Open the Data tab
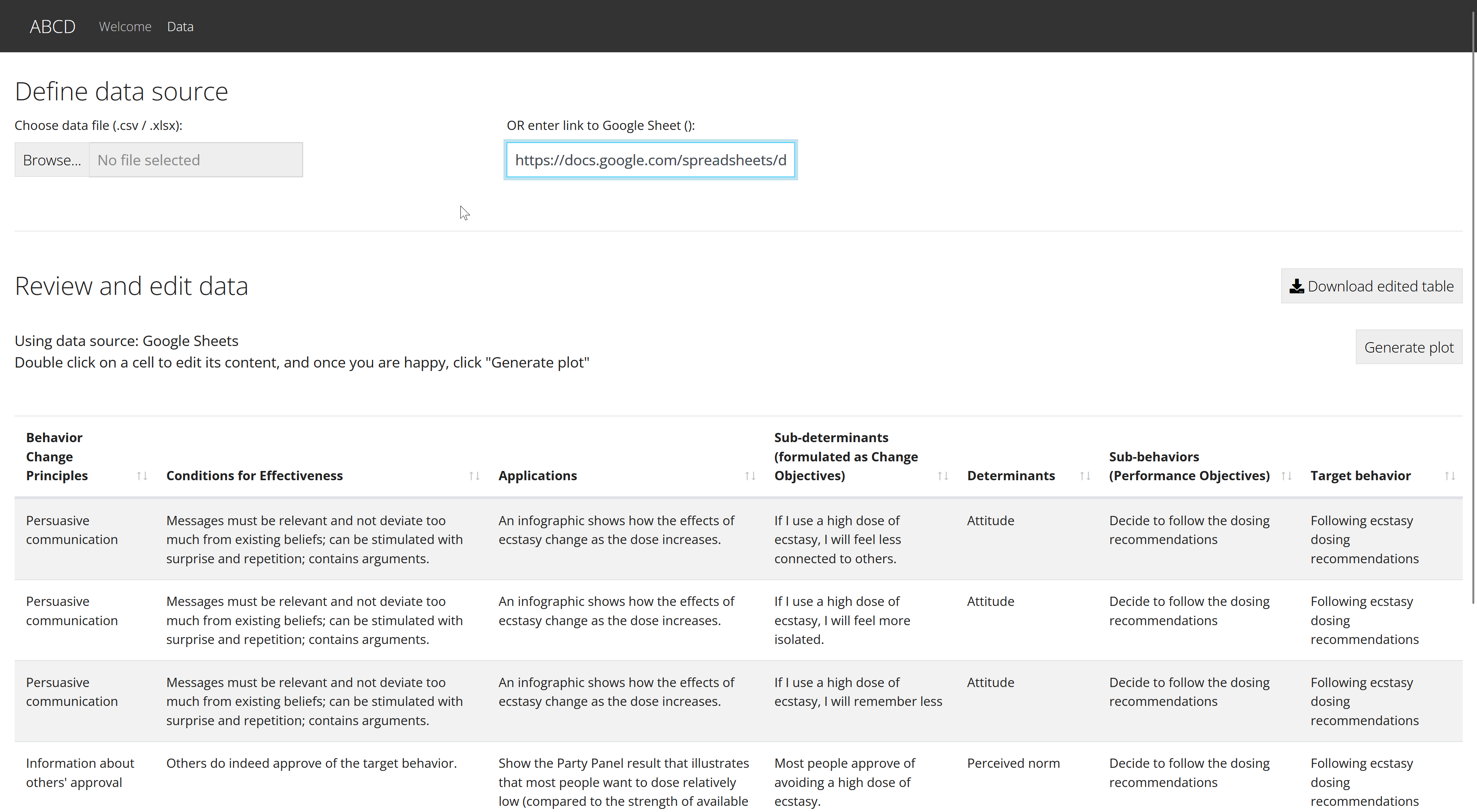The image size is (1477, 812). point(180,27)
